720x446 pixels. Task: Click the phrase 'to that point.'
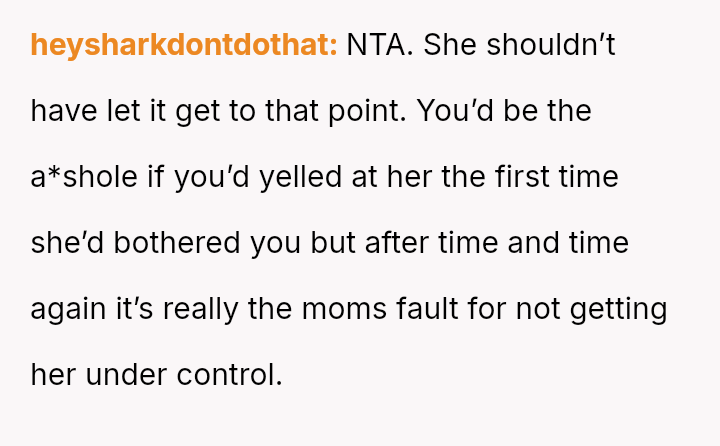(318, 111)
